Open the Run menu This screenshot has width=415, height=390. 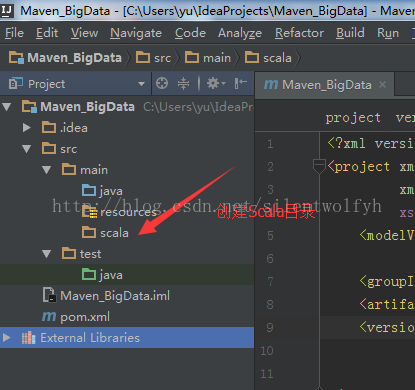tap(388, 33)
